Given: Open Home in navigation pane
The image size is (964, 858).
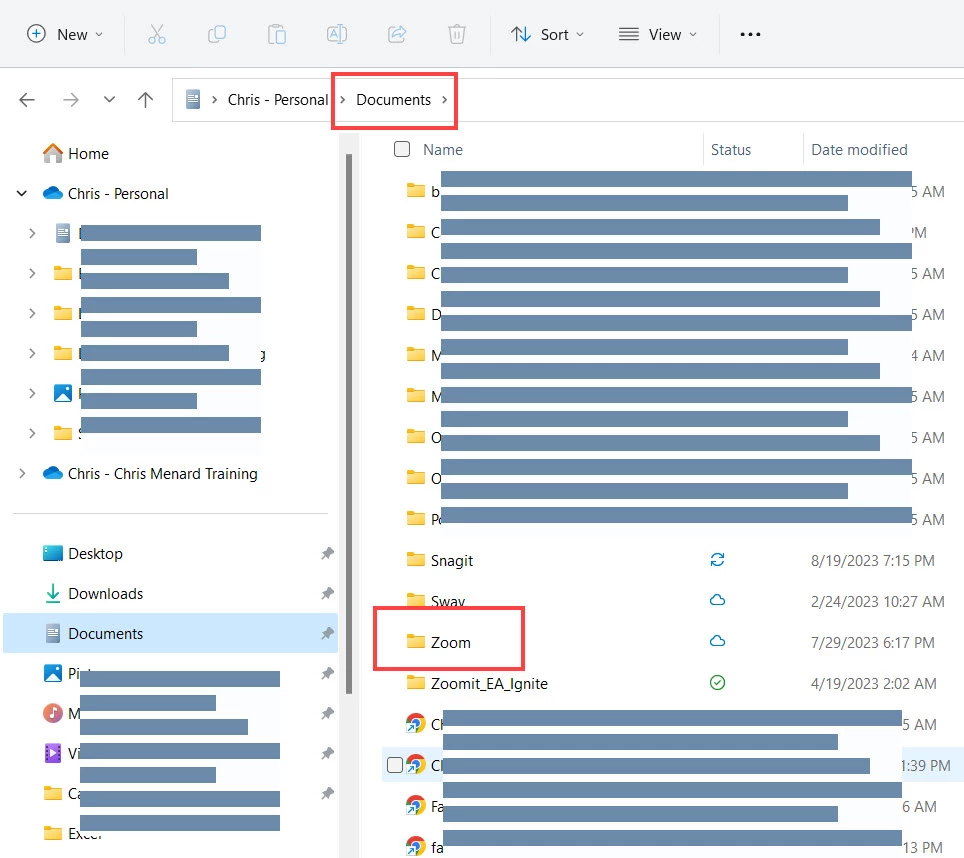Looking at the screenshot, I should pos(88,154).
